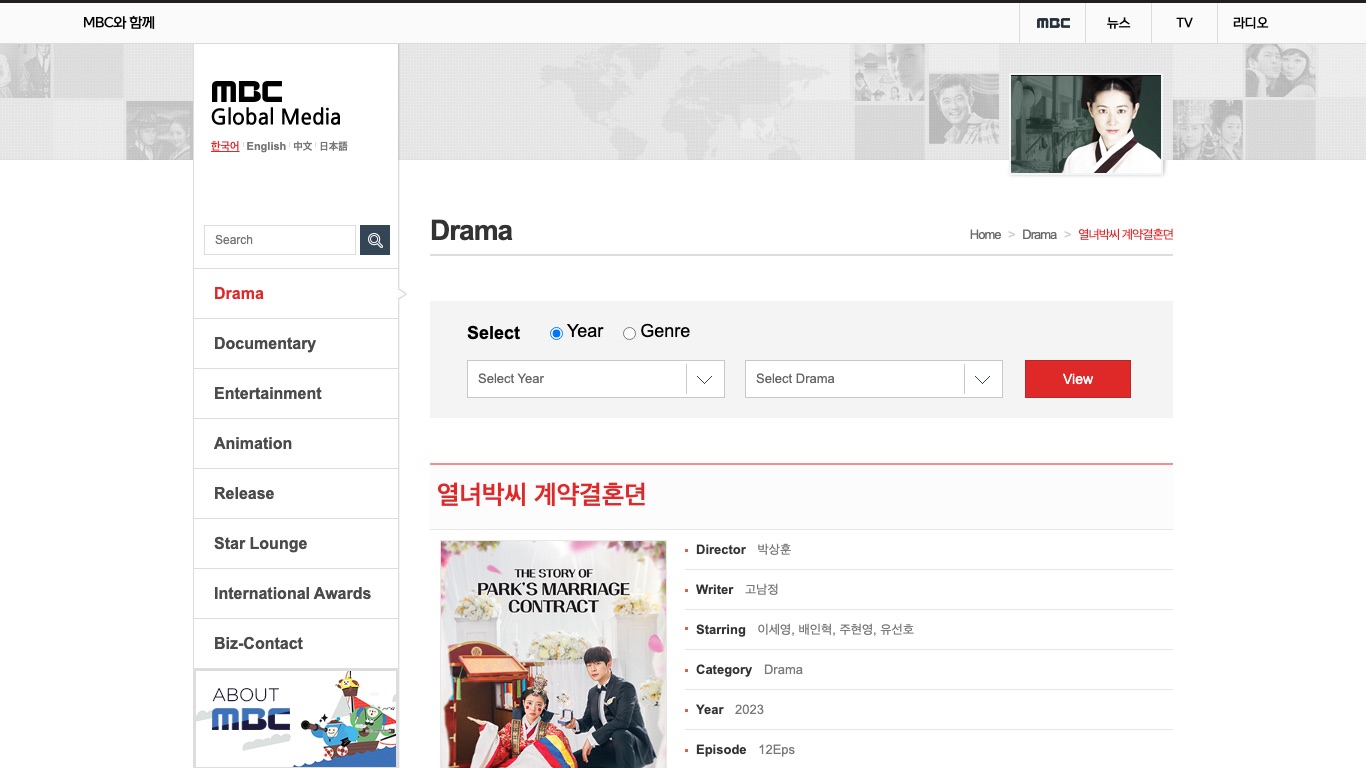Click the Park's Marriage Contract poster

pyautogui.click(x=553, y=654)
